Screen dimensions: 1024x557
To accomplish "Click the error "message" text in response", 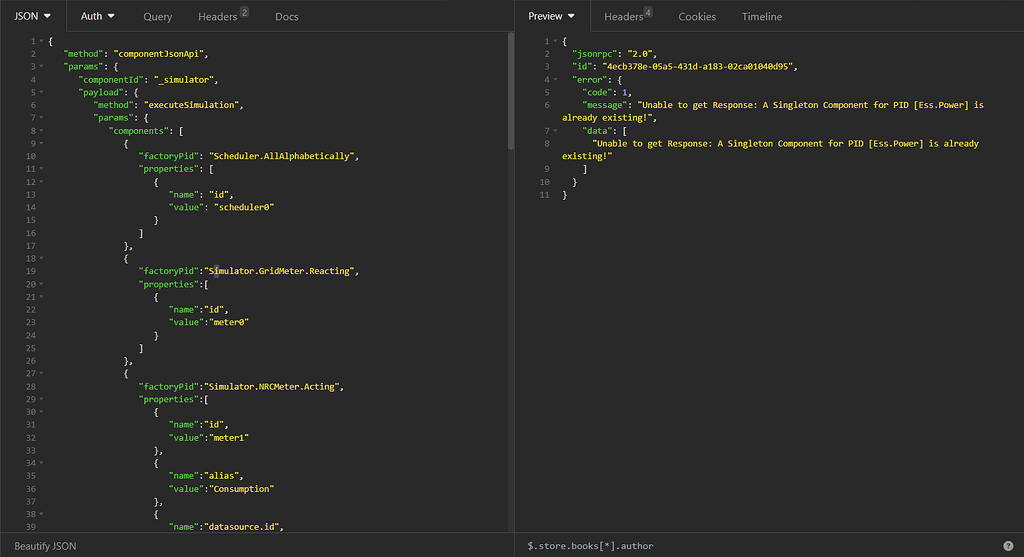I will pyautogui.click(x=773, y=111).
